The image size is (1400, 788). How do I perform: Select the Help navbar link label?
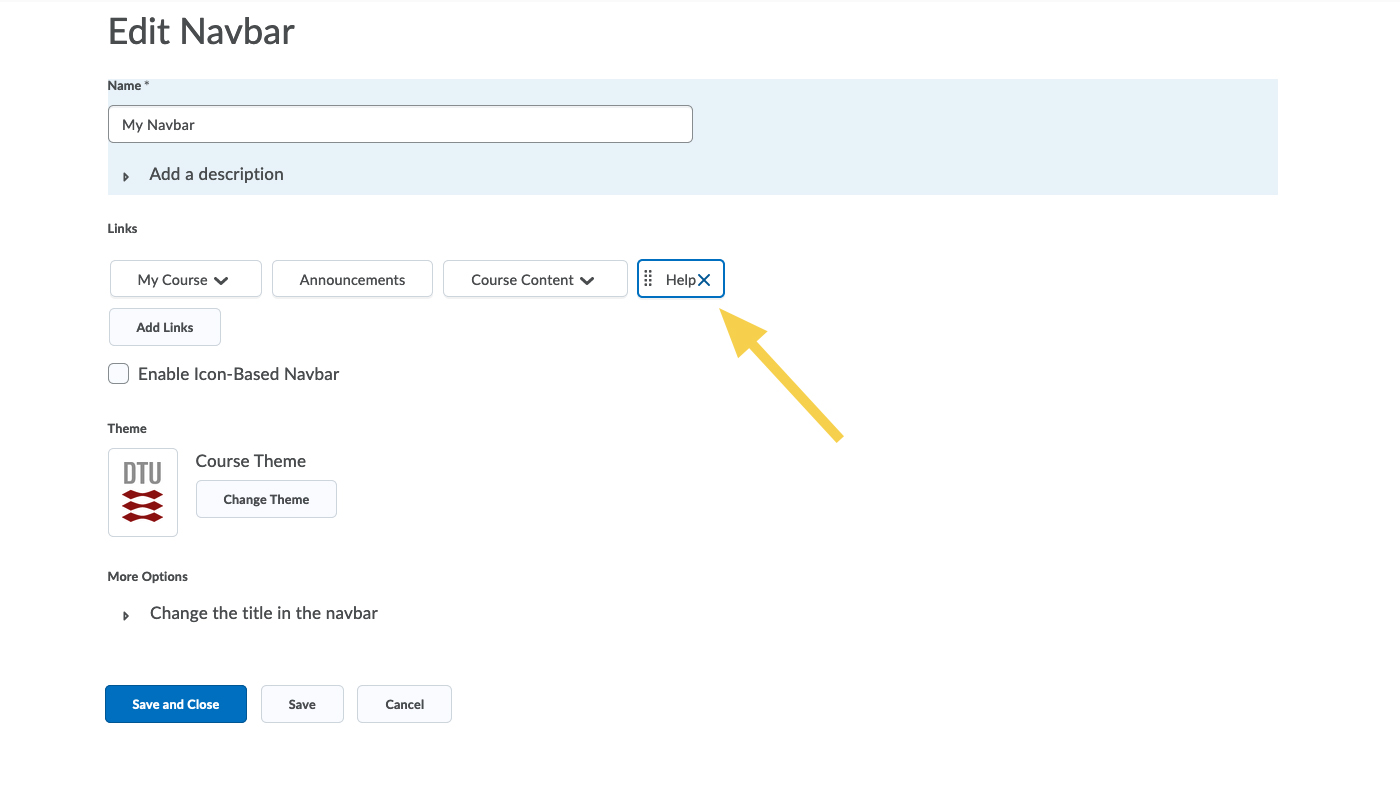coord(680,280)
